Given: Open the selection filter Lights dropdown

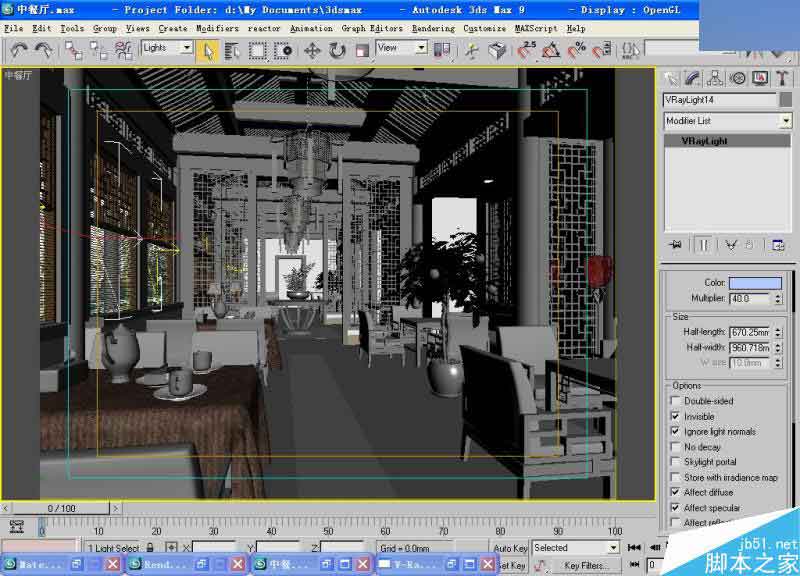Looking at the screenshot, I should (x=186, y=47).
